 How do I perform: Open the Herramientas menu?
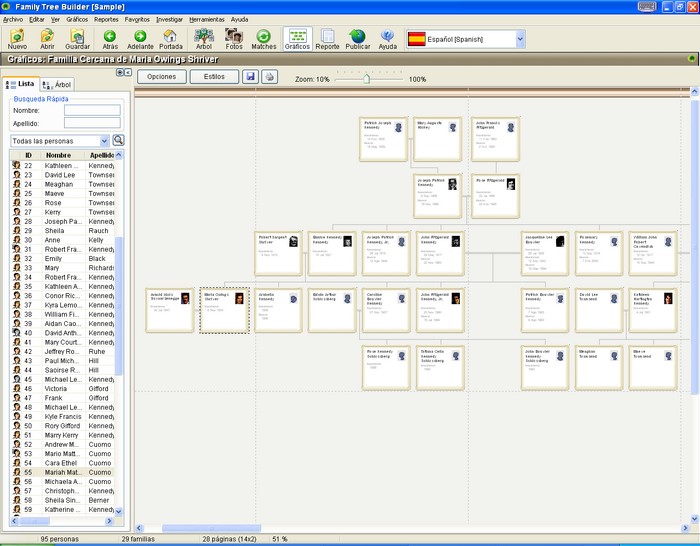pyautogui.click(x=207, y=20)
